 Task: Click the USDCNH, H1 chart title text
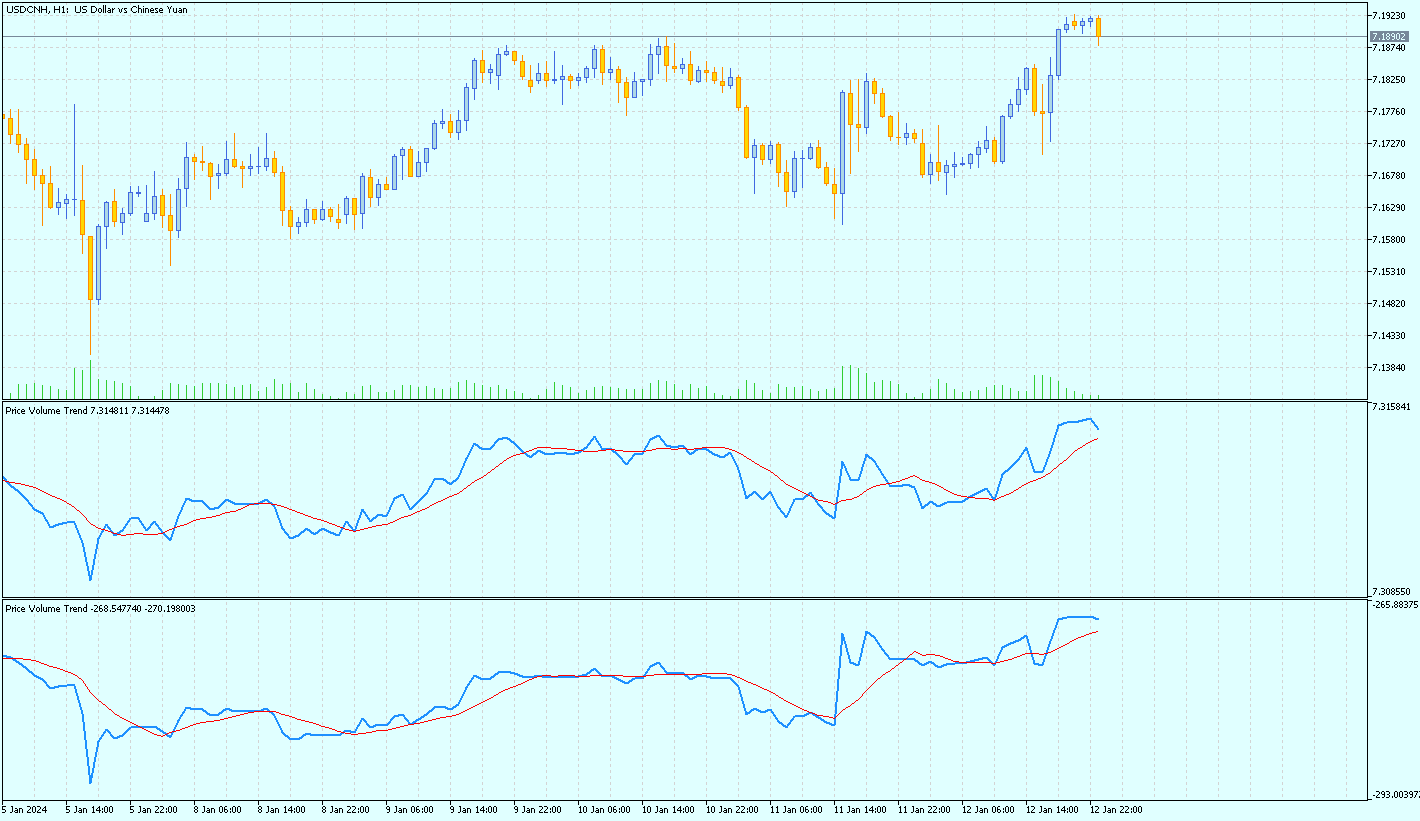point(96,10)
